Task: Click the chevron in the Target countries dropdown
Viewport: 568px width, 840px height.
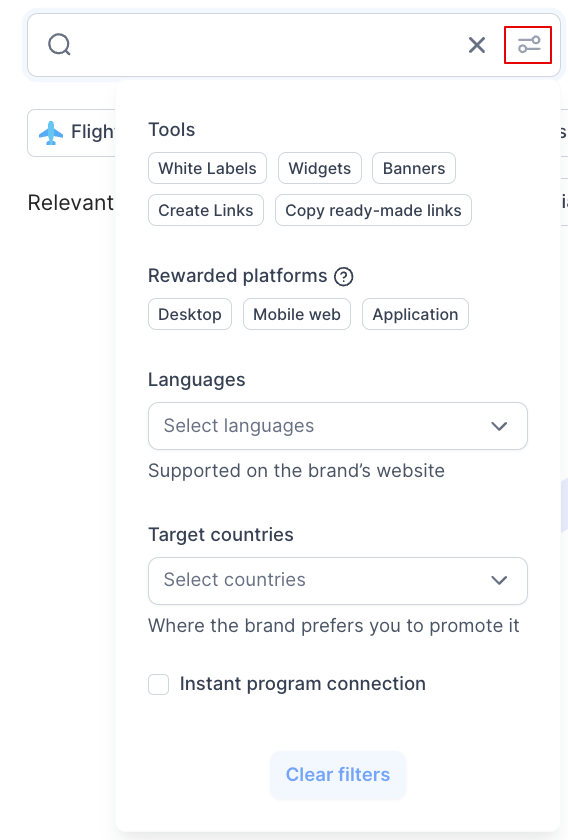Action: (499, 580)
